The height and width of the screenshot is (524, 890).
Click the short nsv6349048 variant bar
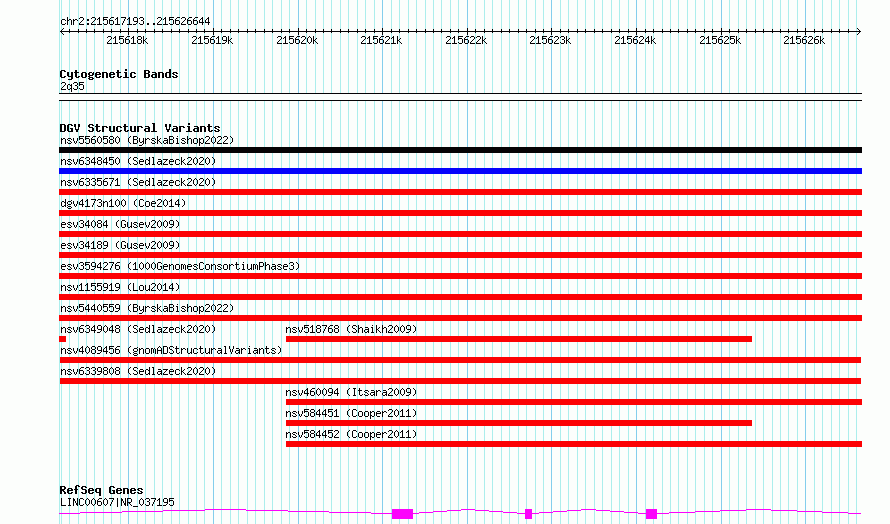62,339
